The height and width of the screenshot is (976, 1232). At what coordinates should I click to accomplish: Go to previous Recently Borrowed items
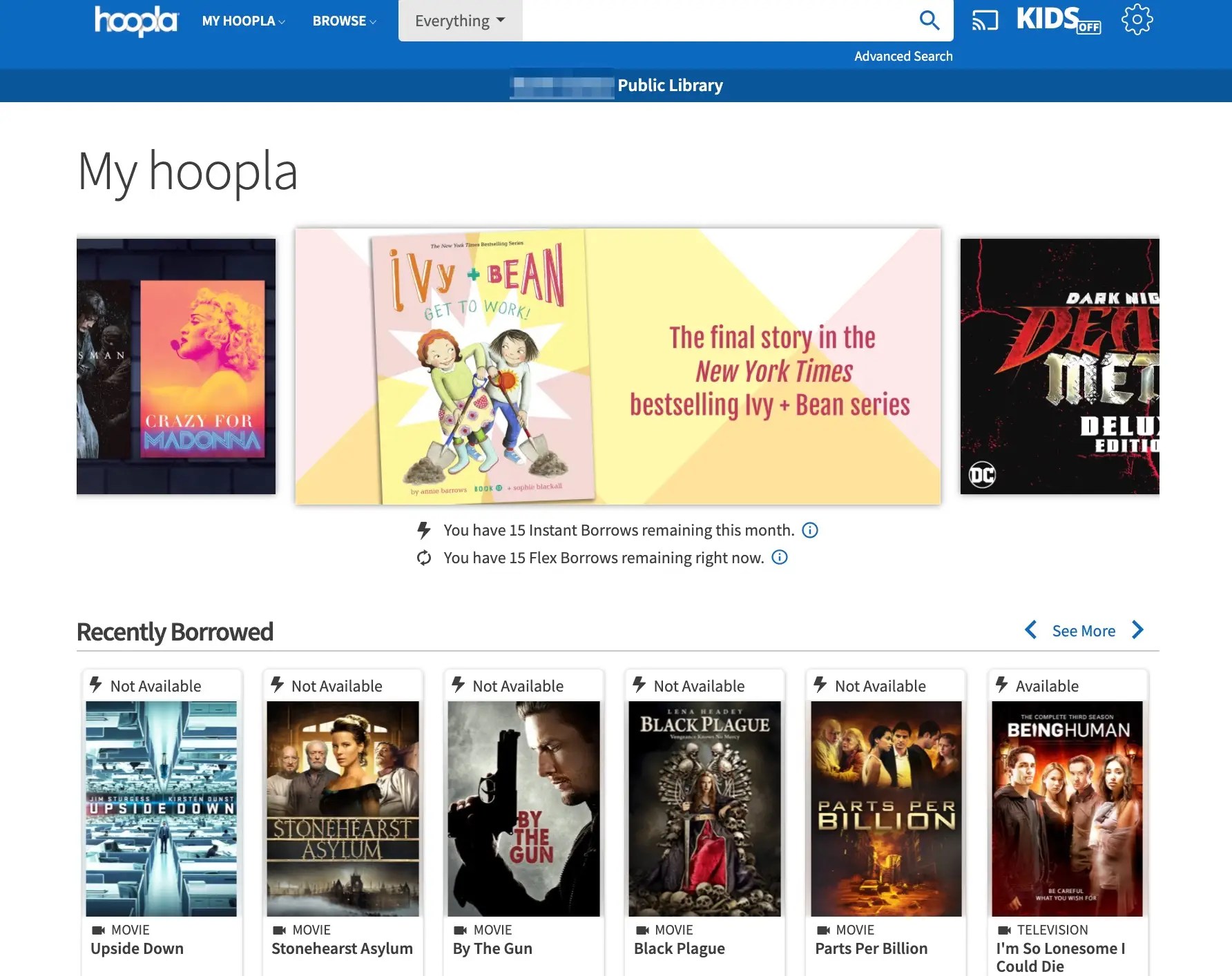[1031, 630]
